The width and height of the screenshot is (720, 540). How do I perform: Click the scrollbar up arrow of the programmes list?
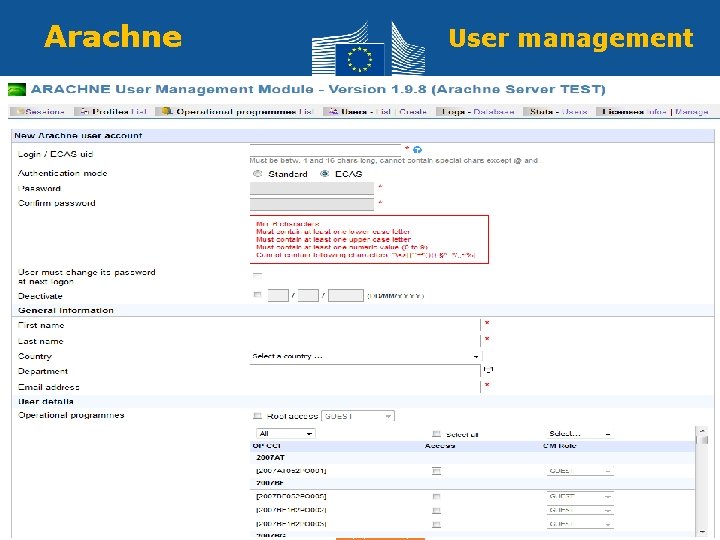tap(702, 430)
